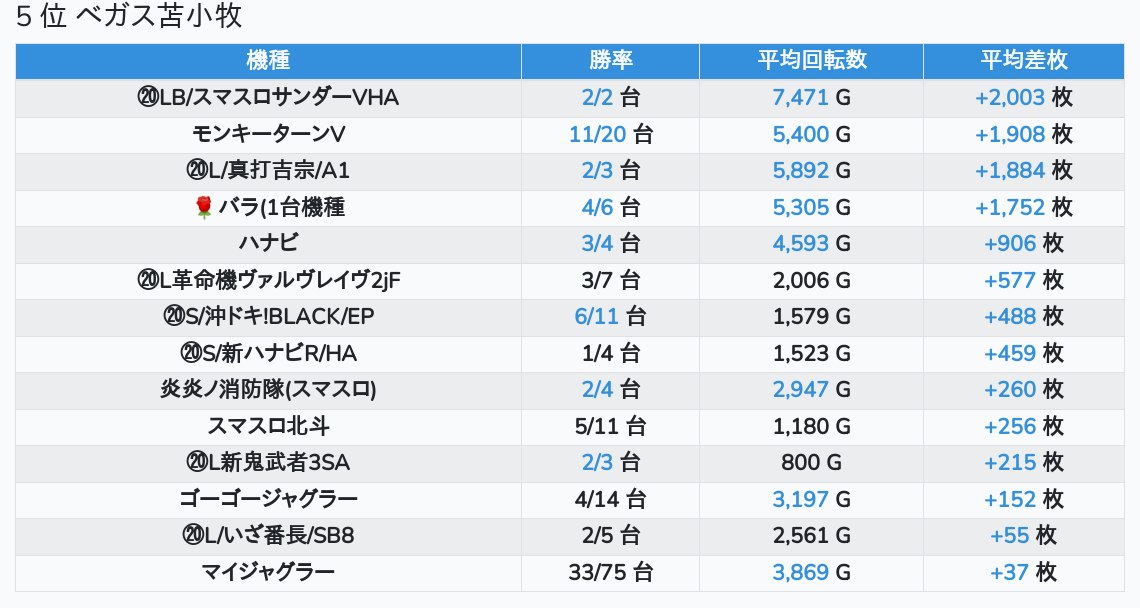Click the 33/75 台 win rate value
The image size is (1140, 608).
(x=610, y=572)
